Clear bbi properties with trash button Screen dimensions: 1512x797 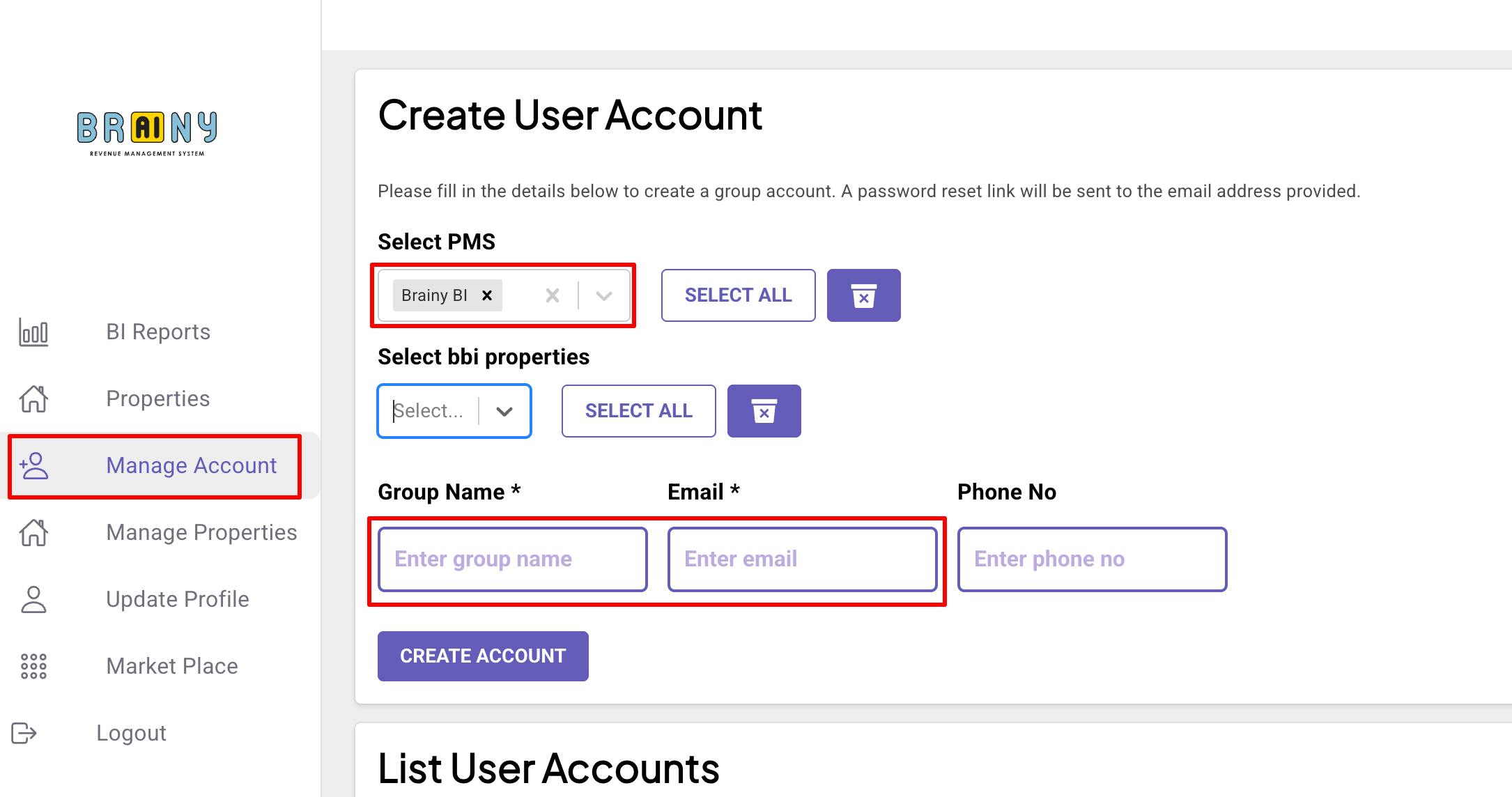point(764,411)
